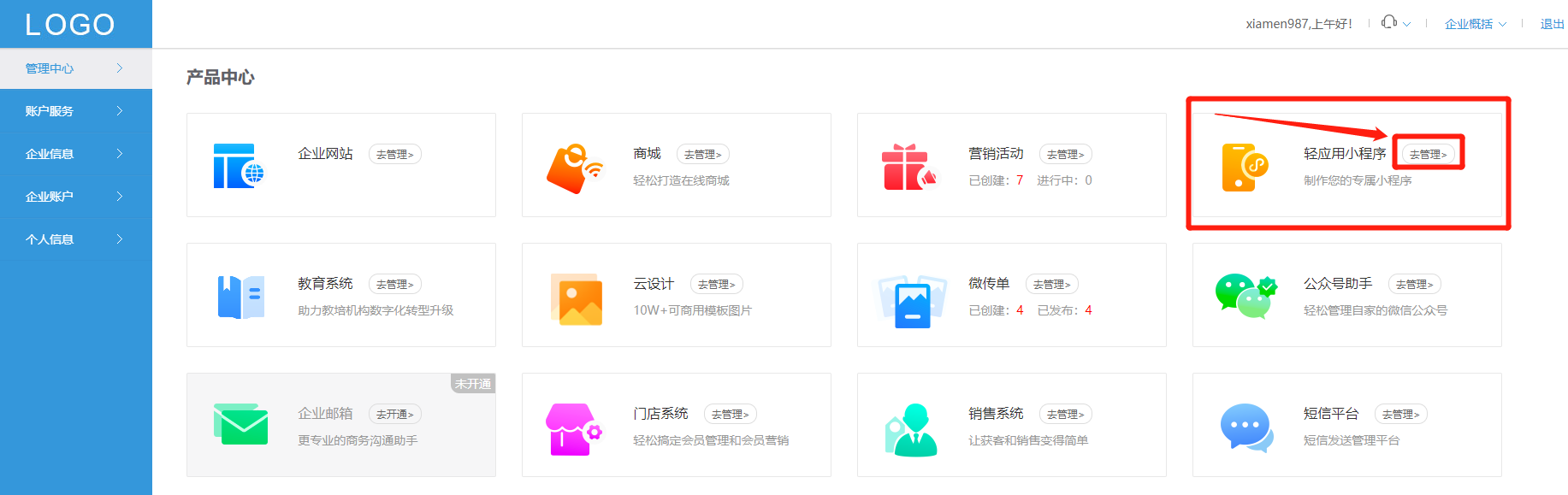Open 去管理 for 微传单
1568x495 pixels.
pos(1052,285)
